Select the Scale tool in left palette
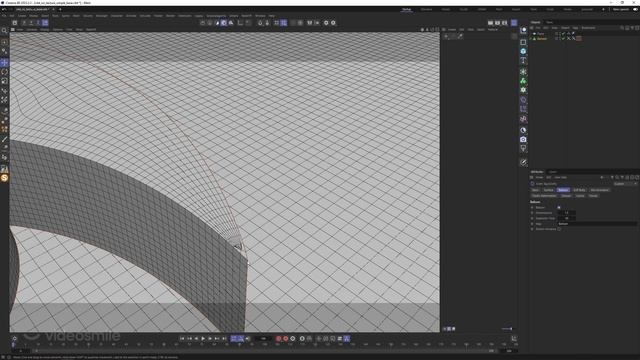Screen dimensions: 640x360 pyautogui.click(x=4, y=81)
